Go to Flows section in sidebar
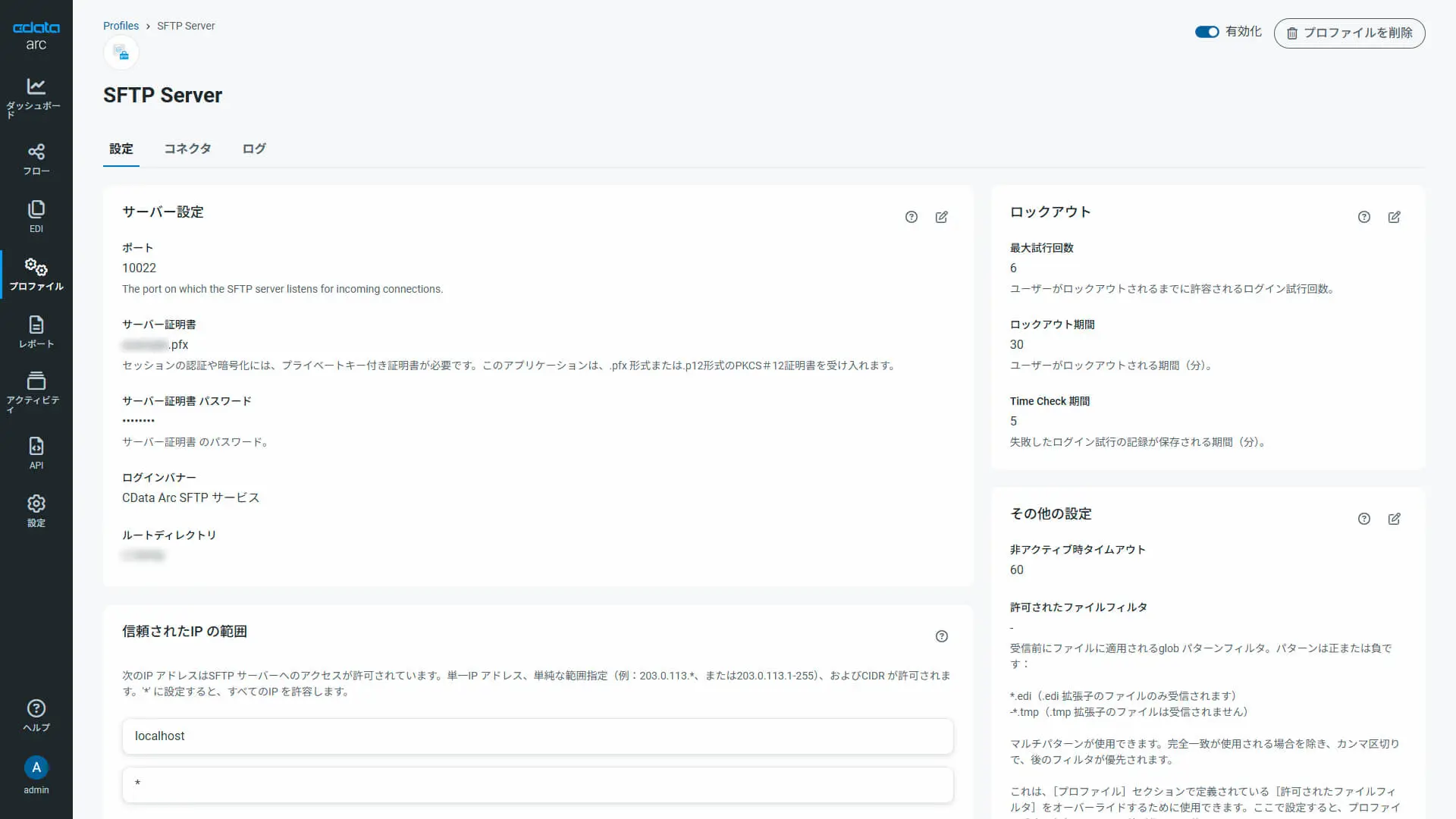Viewport: 1456px width, 819px height. click(36, 159)
